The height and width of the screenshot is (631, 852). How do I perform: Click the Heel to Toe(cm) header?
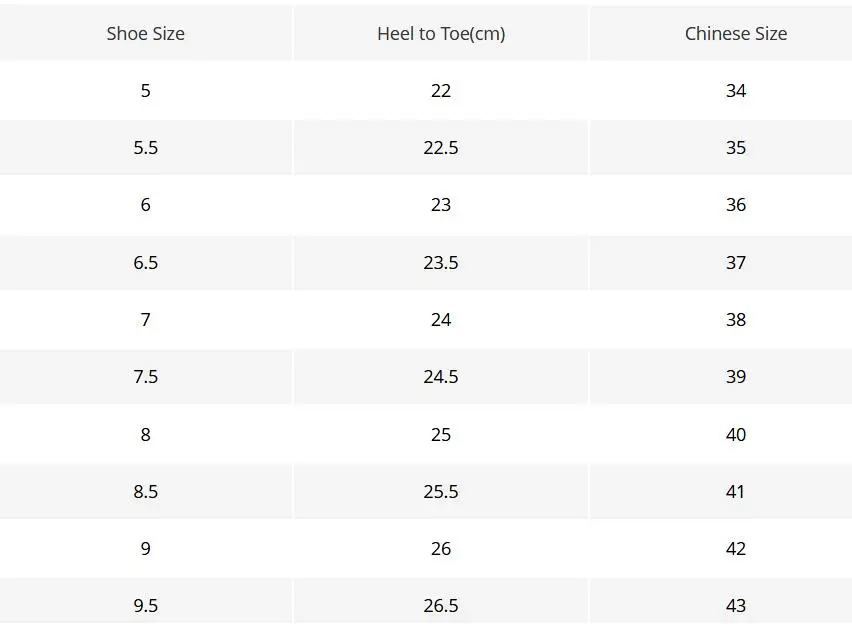(x=441, y=34)
